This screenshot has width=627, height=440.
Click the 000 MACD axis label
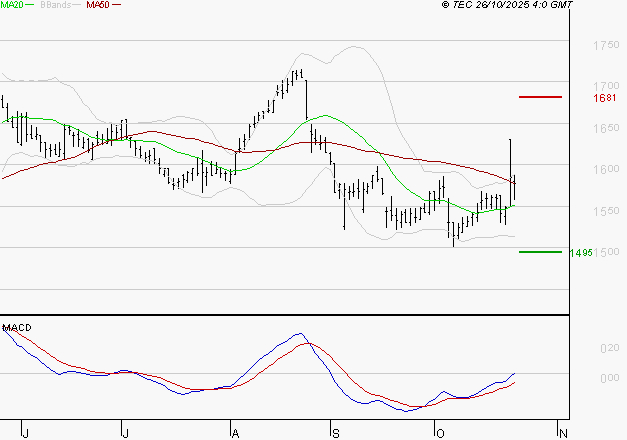point(610,378)
